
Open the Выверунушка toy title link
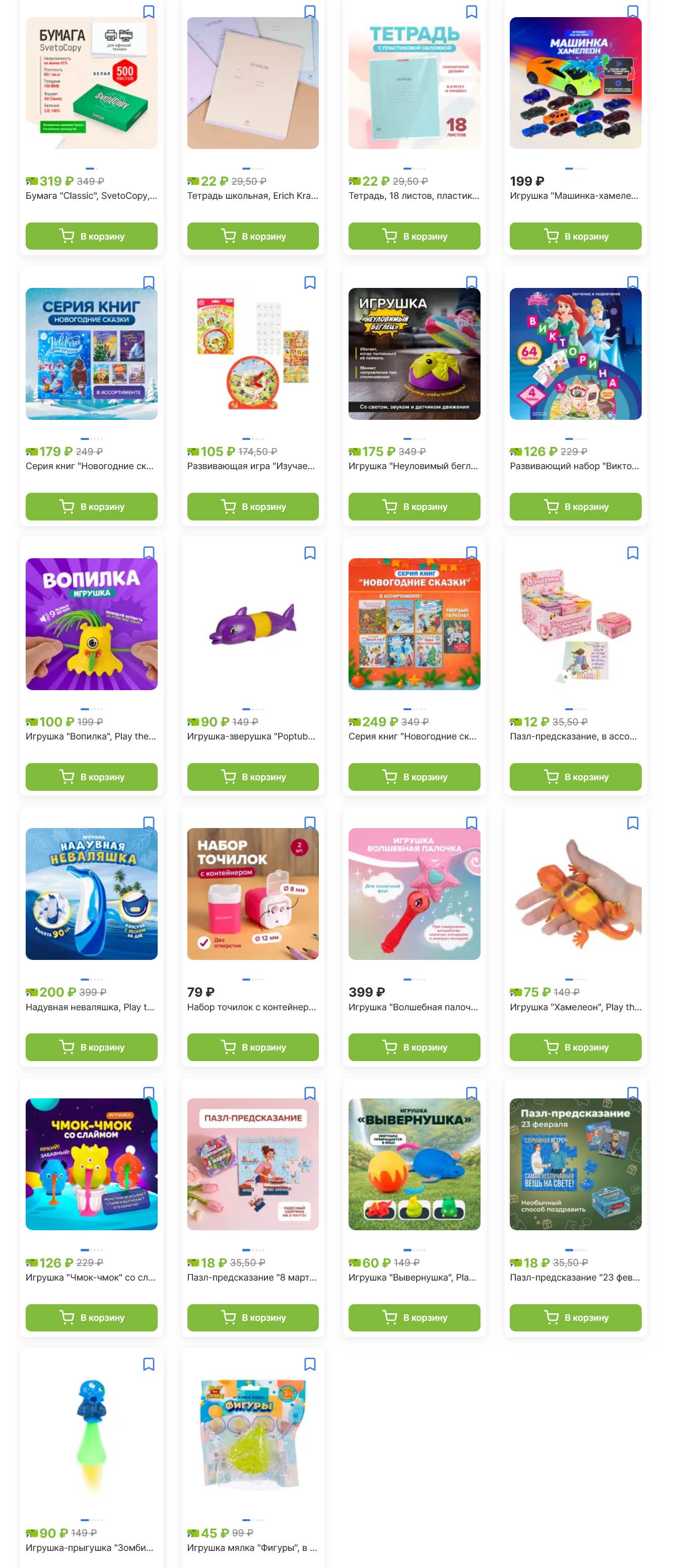tap(413, 1277)
